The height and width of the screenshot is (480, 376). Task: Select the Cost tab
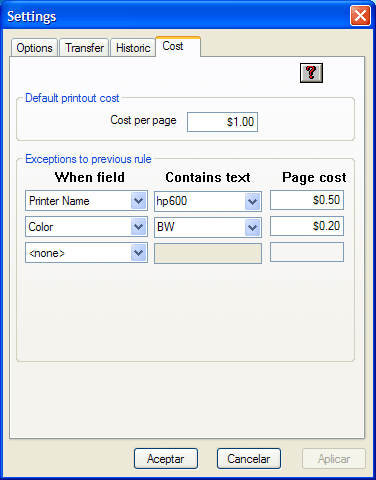(178, 46)
